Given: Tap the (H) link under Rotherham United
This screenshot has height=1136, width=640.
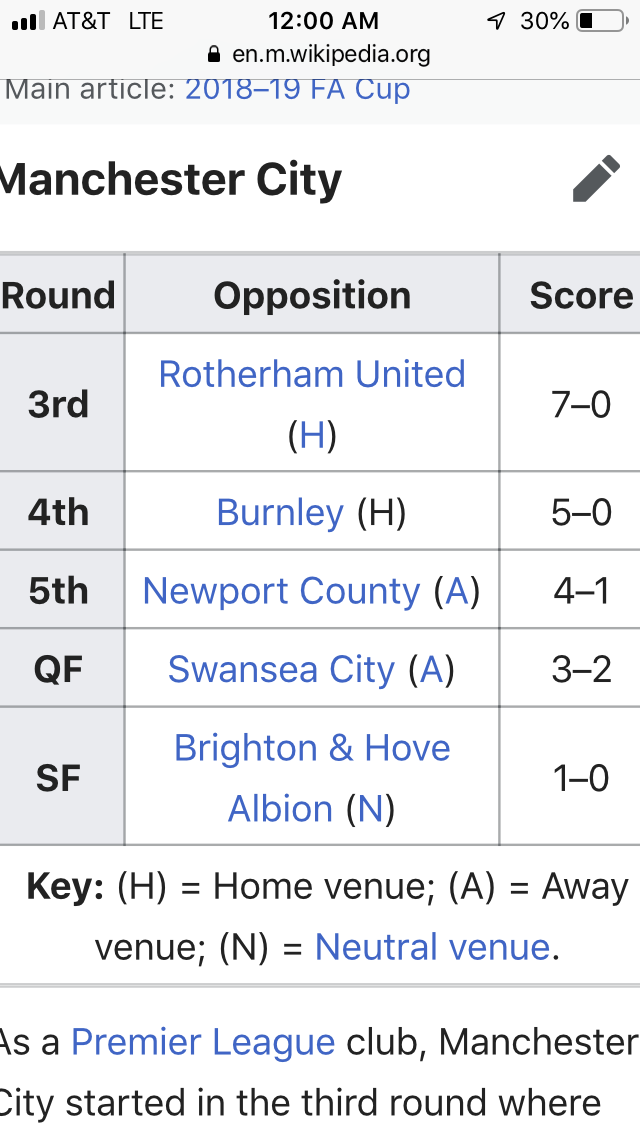Looking at the screenshot, I should (312, 436).
